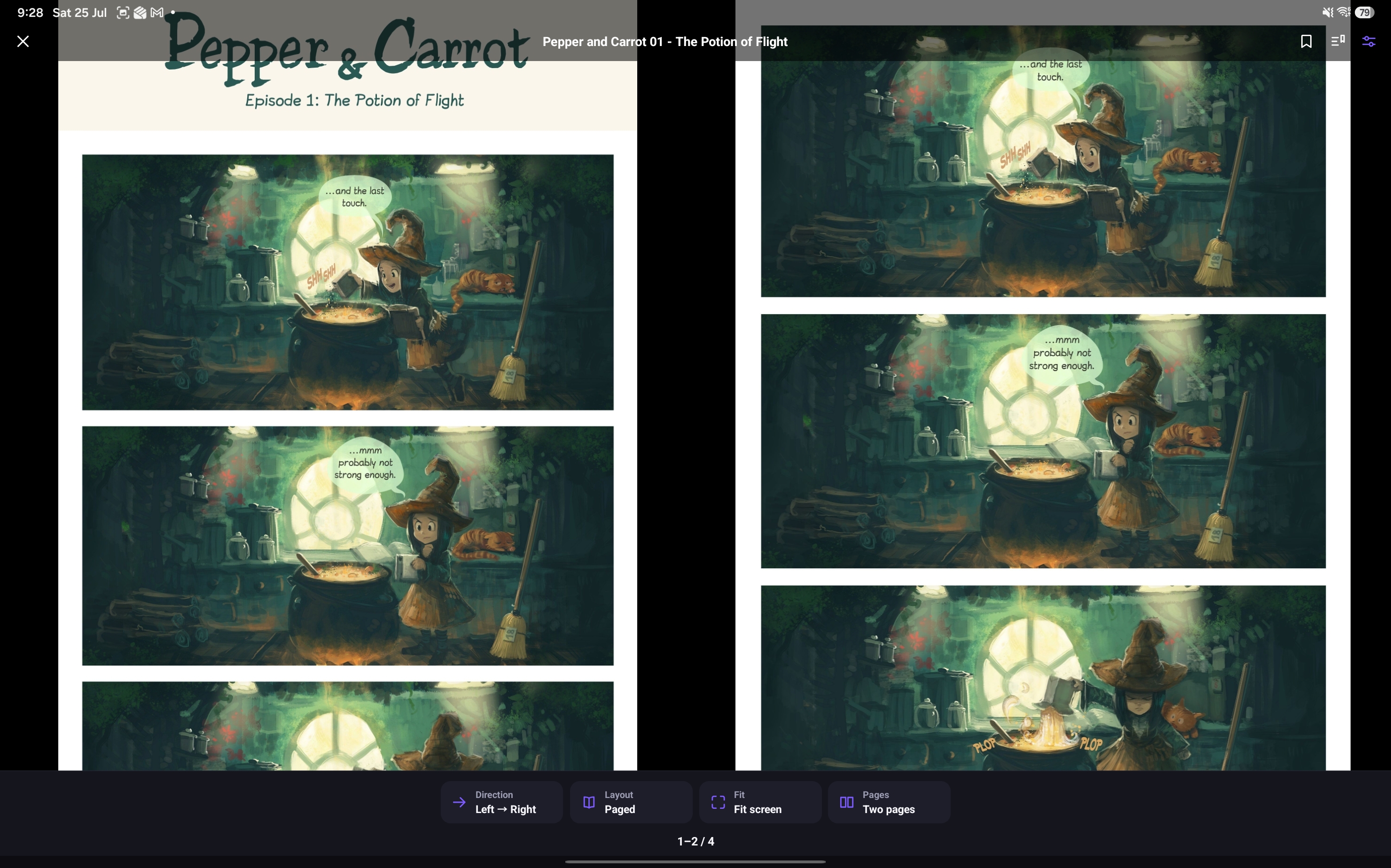Bookmark the current page
This screenshot has height=868, width=1391.
click(x=1306, y=41)
